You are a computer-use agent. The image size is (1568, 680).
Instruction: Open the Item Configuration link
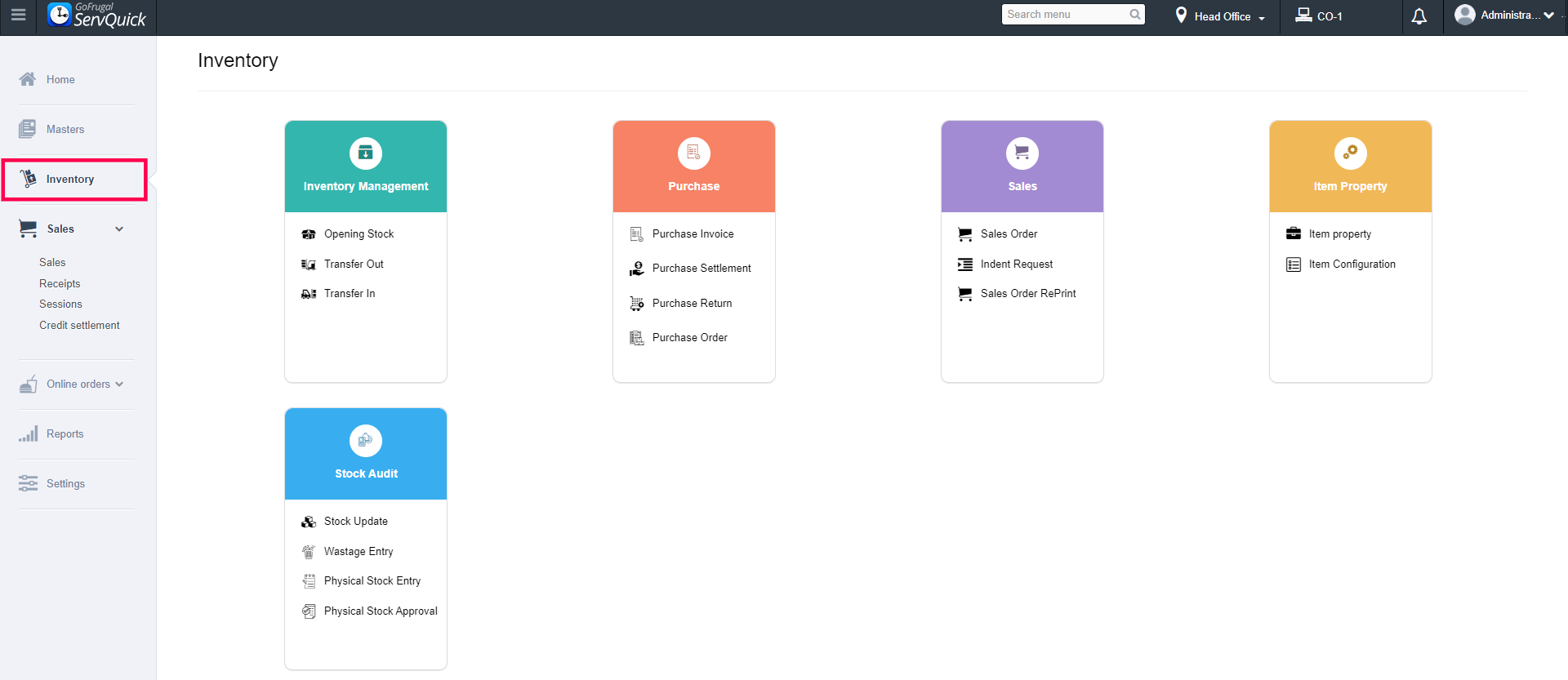pyautogui.click(x=1352, y=264)
